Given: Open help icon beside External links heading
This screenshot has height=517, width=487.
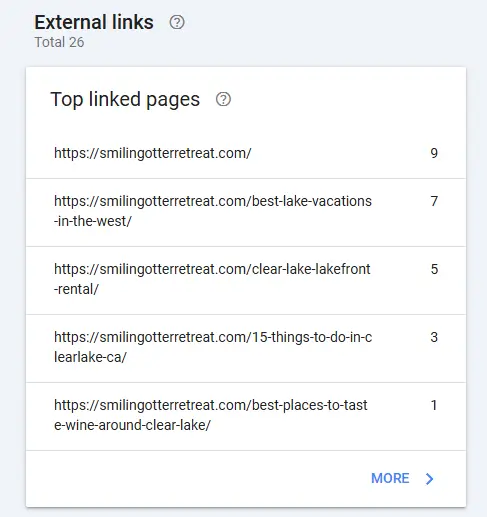Looking at the screenshot, I should point(177,22).
